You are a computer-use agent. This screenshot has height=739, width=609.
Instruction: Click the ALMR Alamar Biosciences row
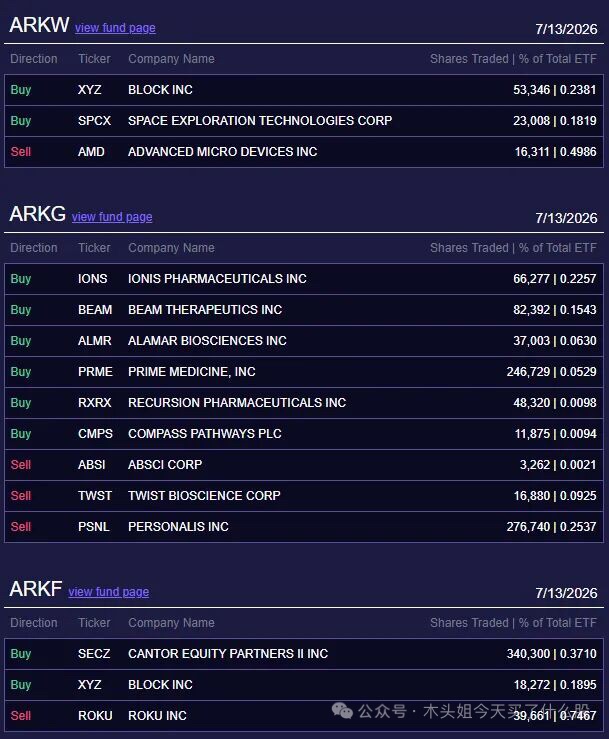pyautogui.click(x=304, y=341)
